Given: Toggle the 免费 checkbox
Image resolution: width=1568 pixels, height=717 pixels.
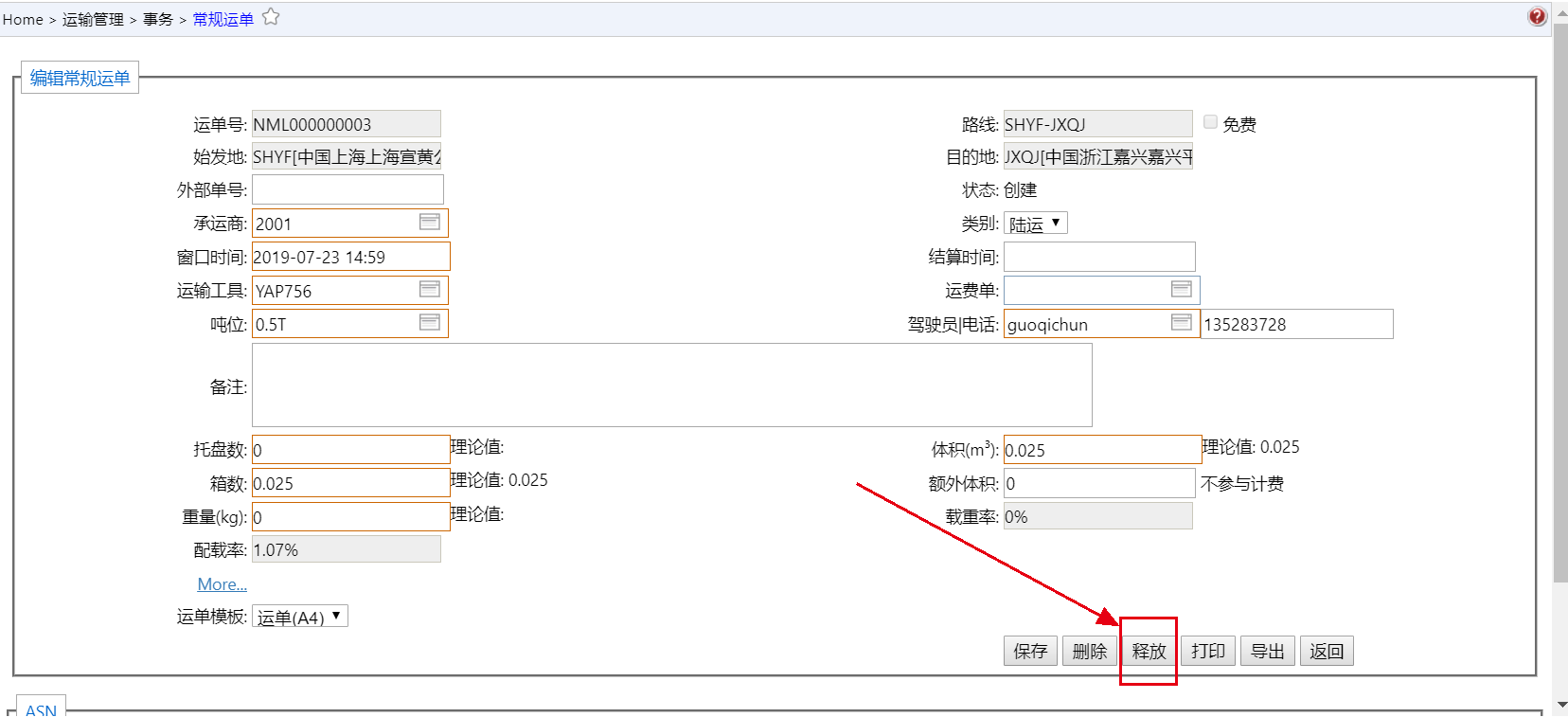Looking at the screenshot, I should (1210, 122).
